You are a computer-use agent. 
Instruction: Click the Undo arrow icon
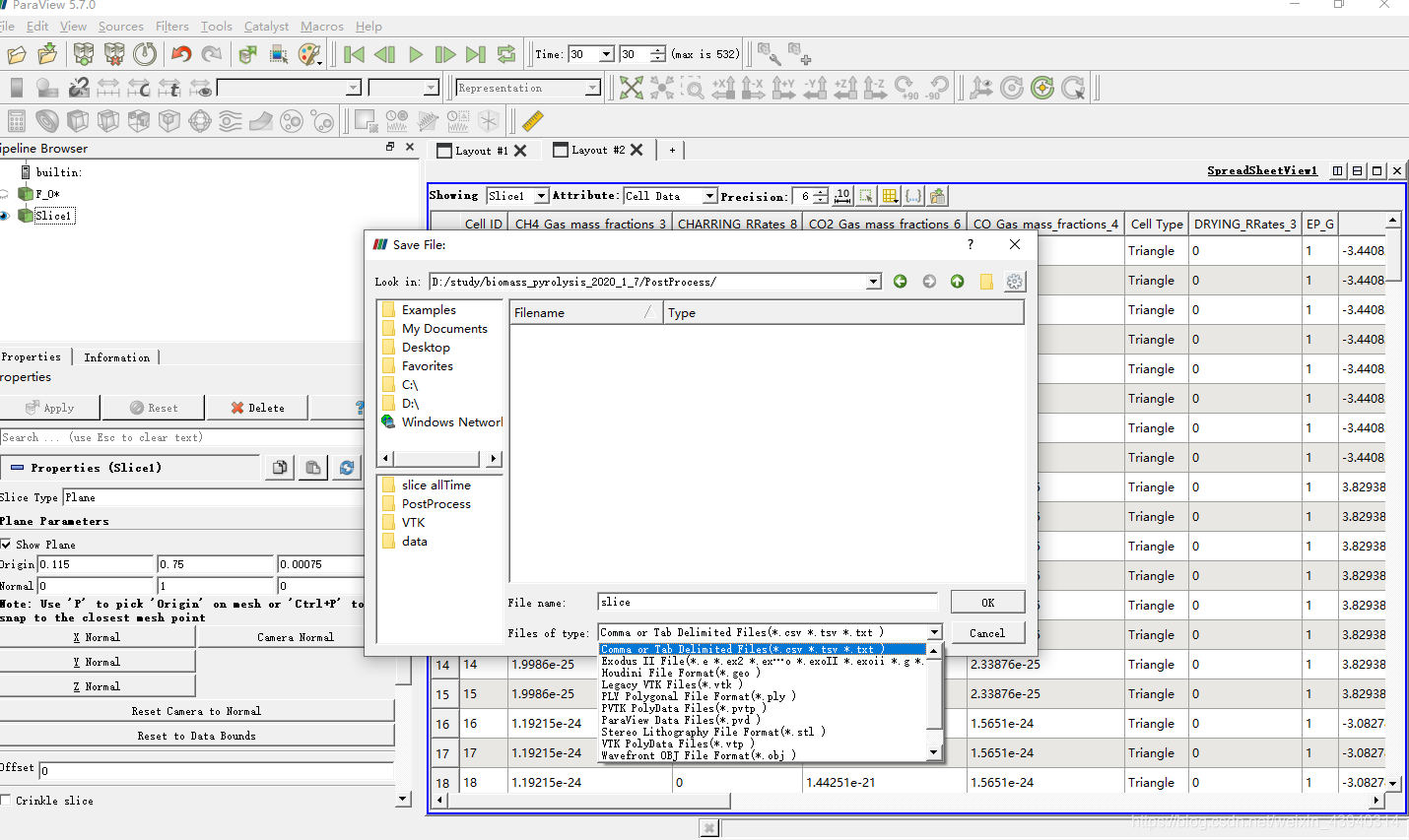pyautogui.click(x=181, y=55)
